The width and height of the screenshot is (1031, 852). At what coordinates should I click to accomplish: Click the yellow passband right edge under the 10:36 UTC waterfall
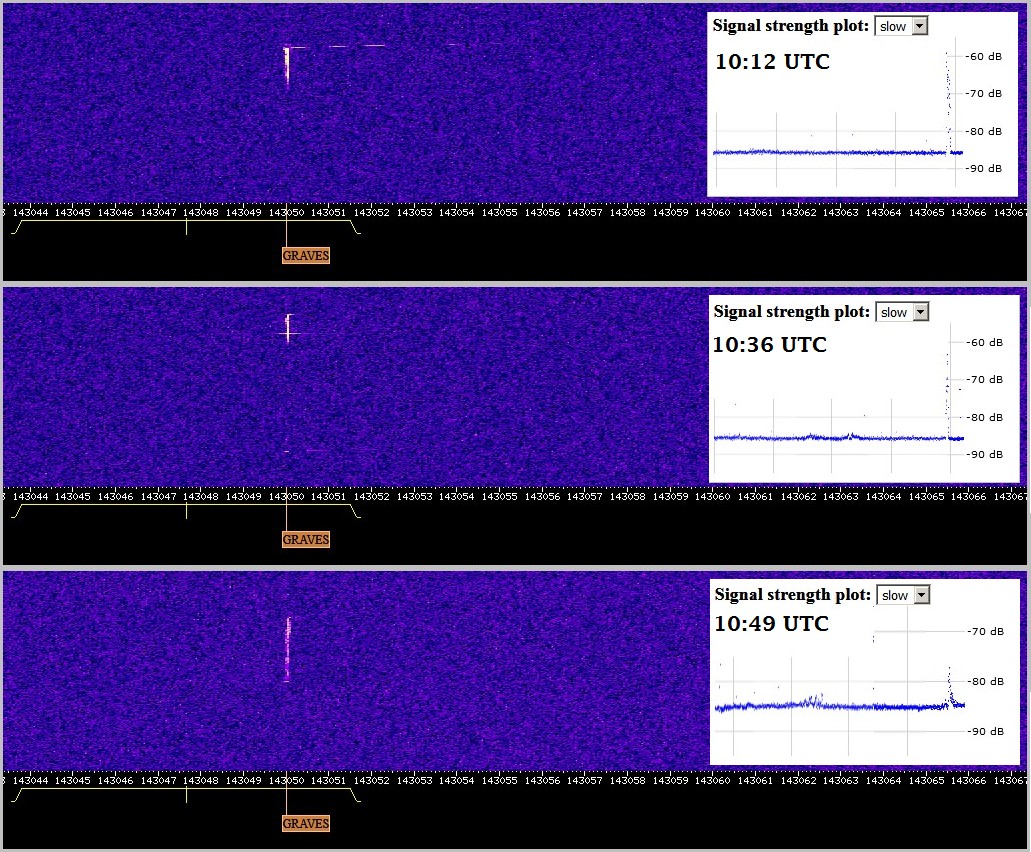click(x=354, y=511)
